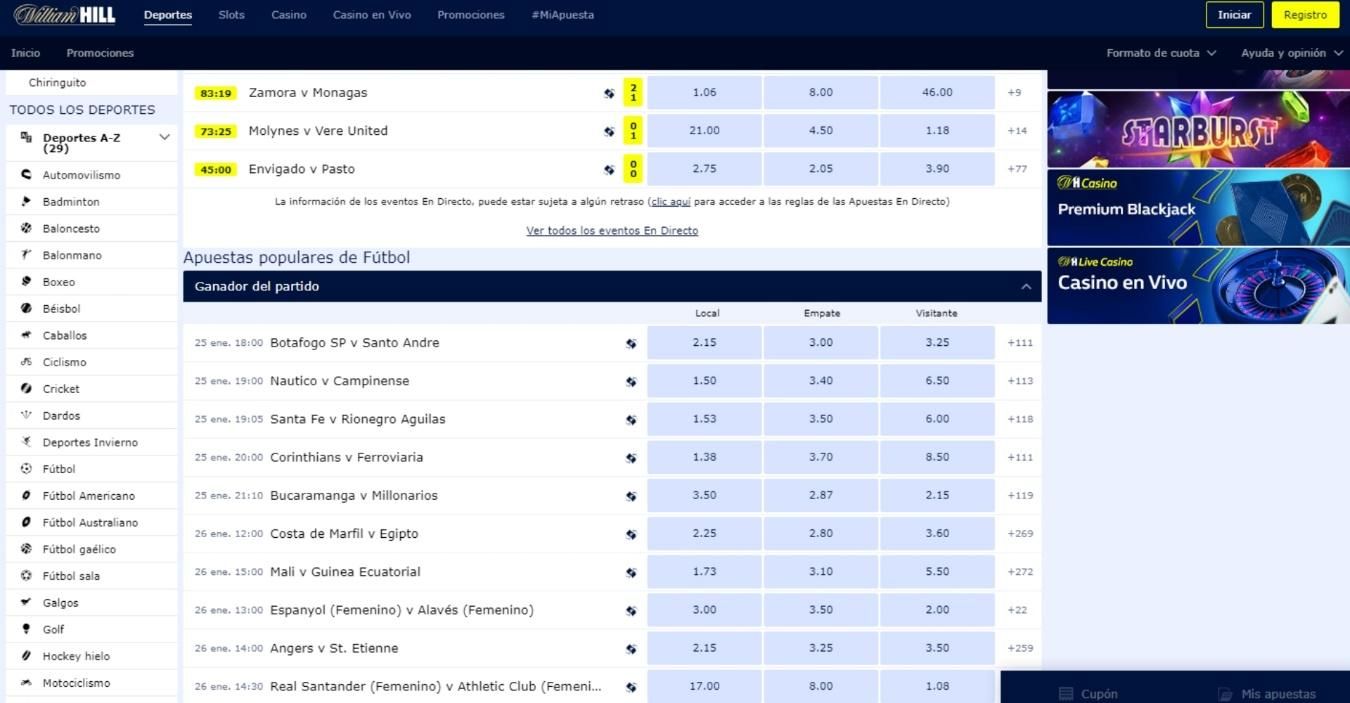Collapse the Deportes A-Z list
Image resolution: width=1350 pixels, height=703 pixels.
pyautogui.click(x=163, y=137)
